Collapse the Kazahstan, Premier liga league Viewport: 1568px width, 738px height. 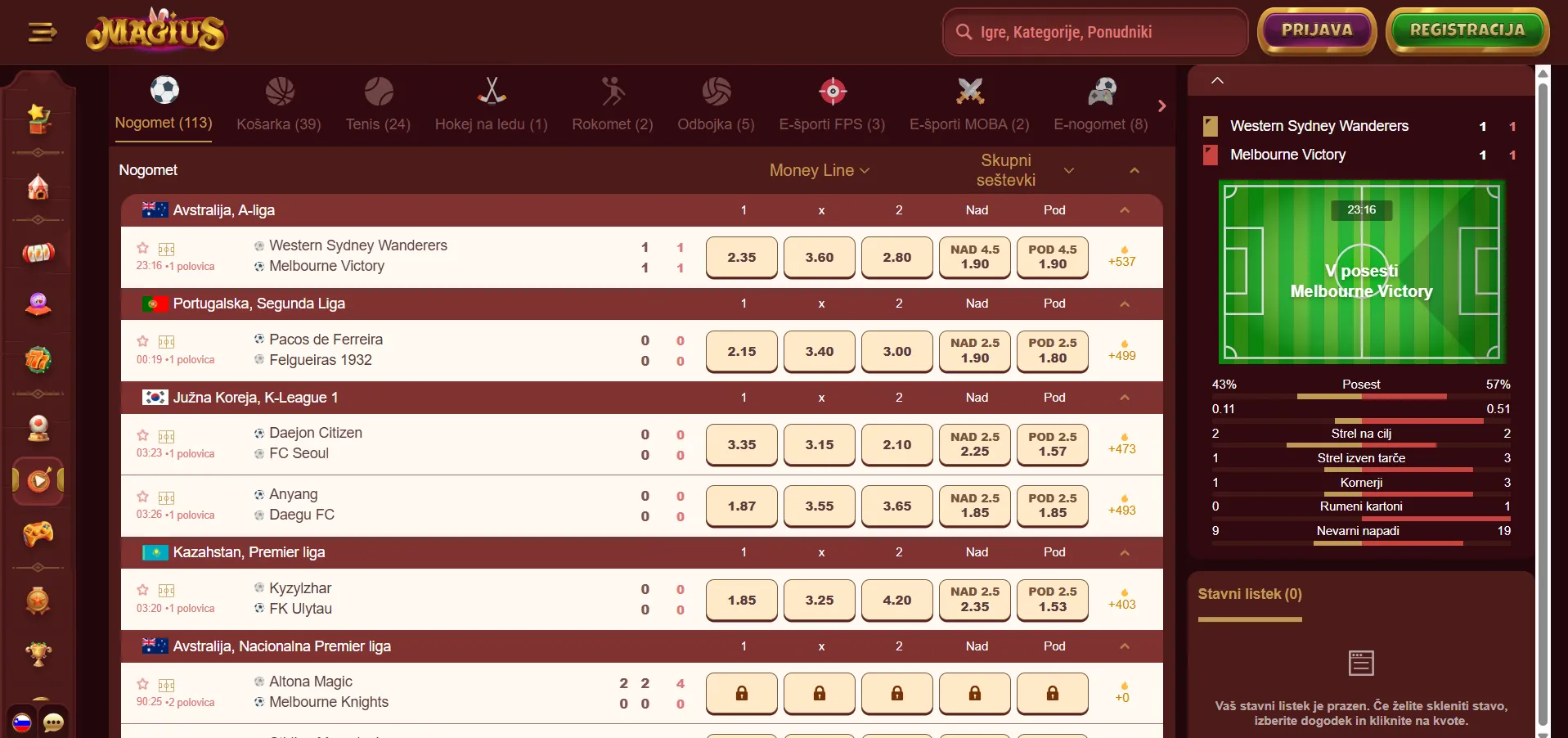1125,552
